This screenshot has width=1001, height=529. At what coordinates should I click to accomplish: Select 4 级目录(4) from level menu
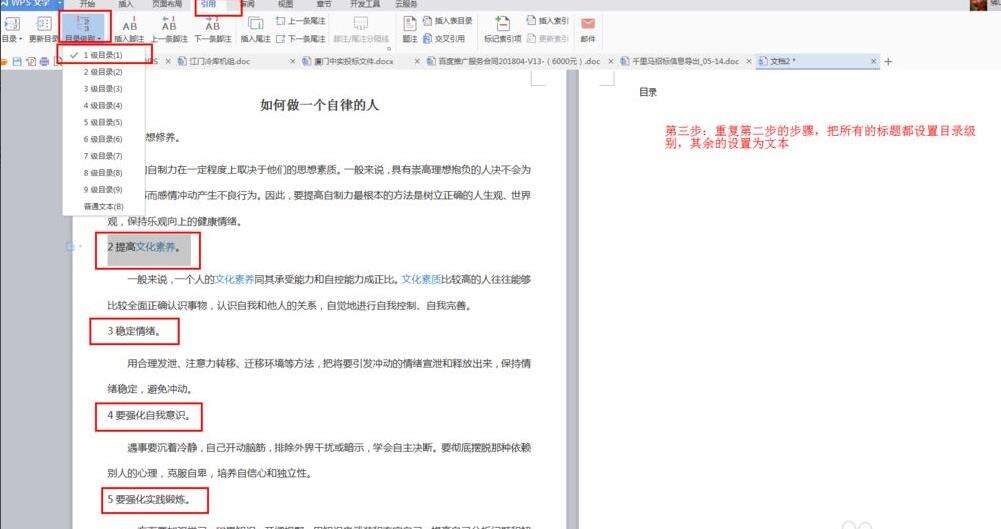point(104,105)
